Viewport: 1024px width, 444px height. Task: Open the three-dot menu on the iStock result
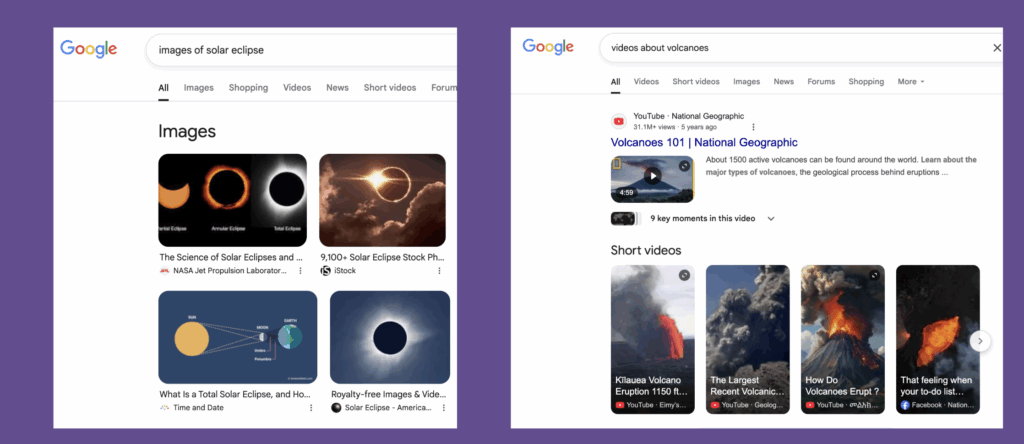point(439,270)
